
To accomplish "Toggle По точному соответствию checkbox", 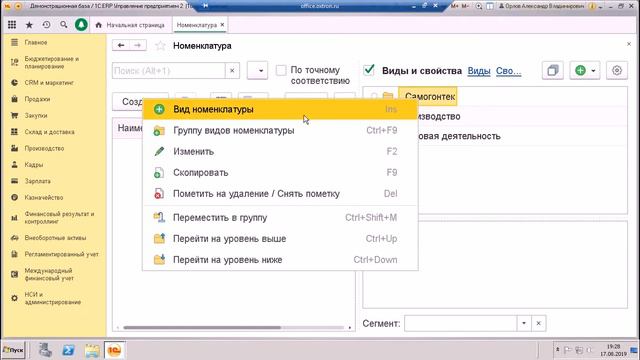I will pyautogui.click(x=281, y=70).
